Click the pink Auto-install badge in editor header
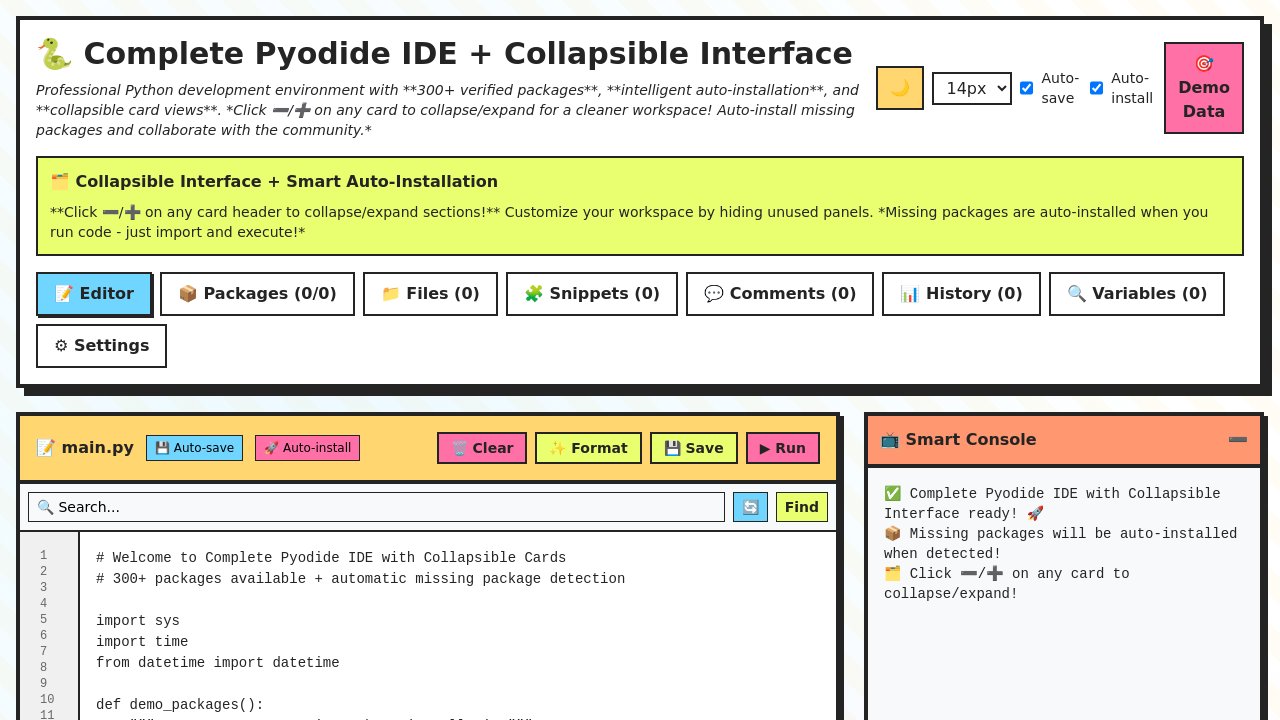This screenshot has width=1280, height=720. point(307,448)
